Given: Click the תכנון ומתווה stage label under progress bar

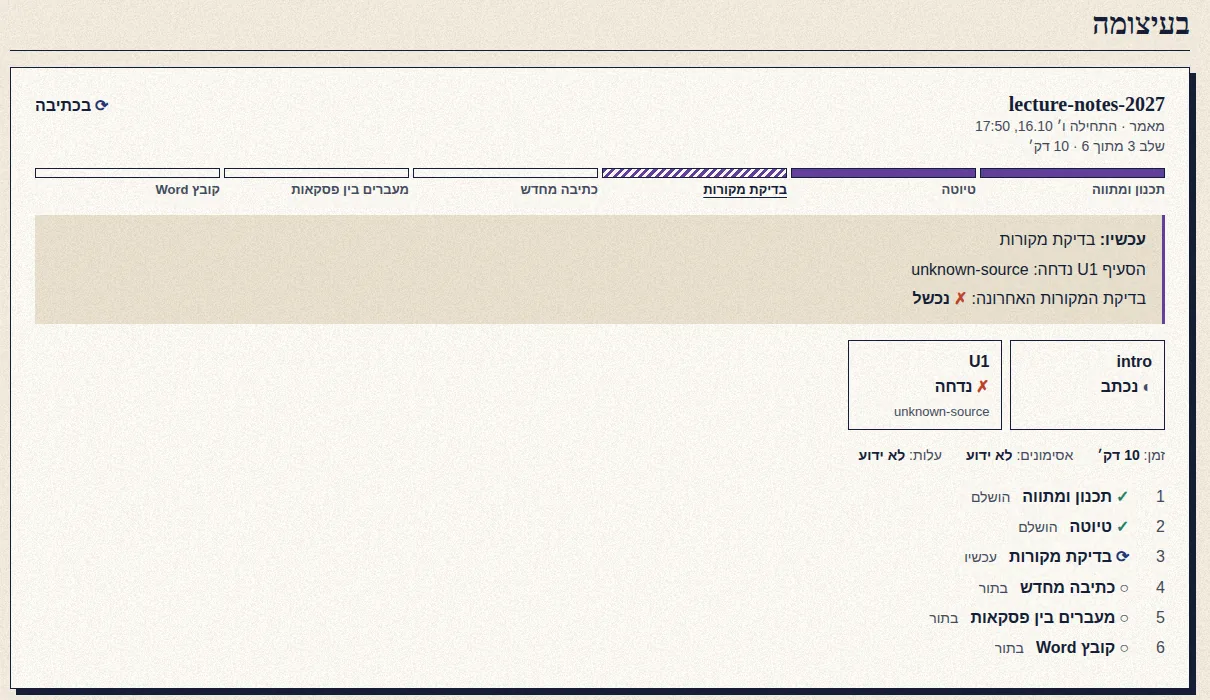Looking at the screenshot, I should tap(1128, 189).
